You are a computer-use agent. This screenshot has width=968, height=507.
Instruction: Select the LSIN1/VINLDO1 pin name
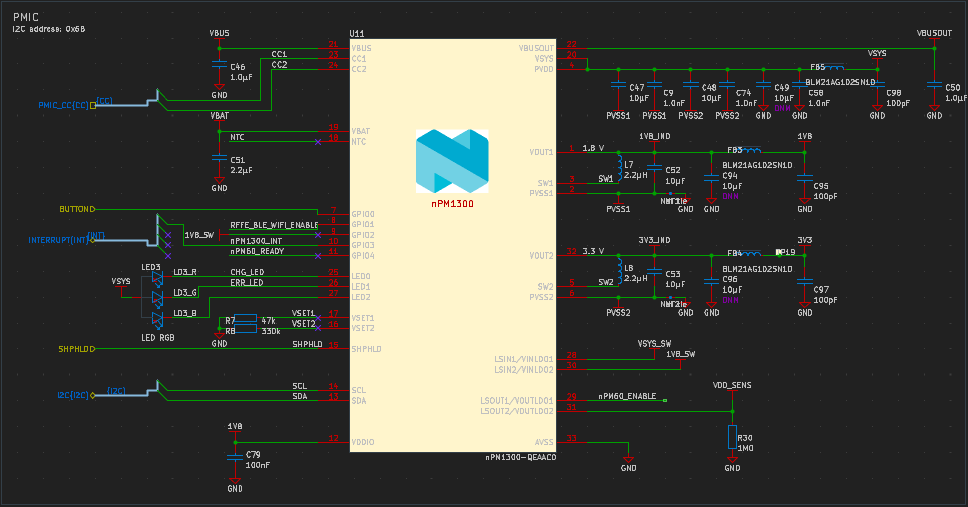524,359
